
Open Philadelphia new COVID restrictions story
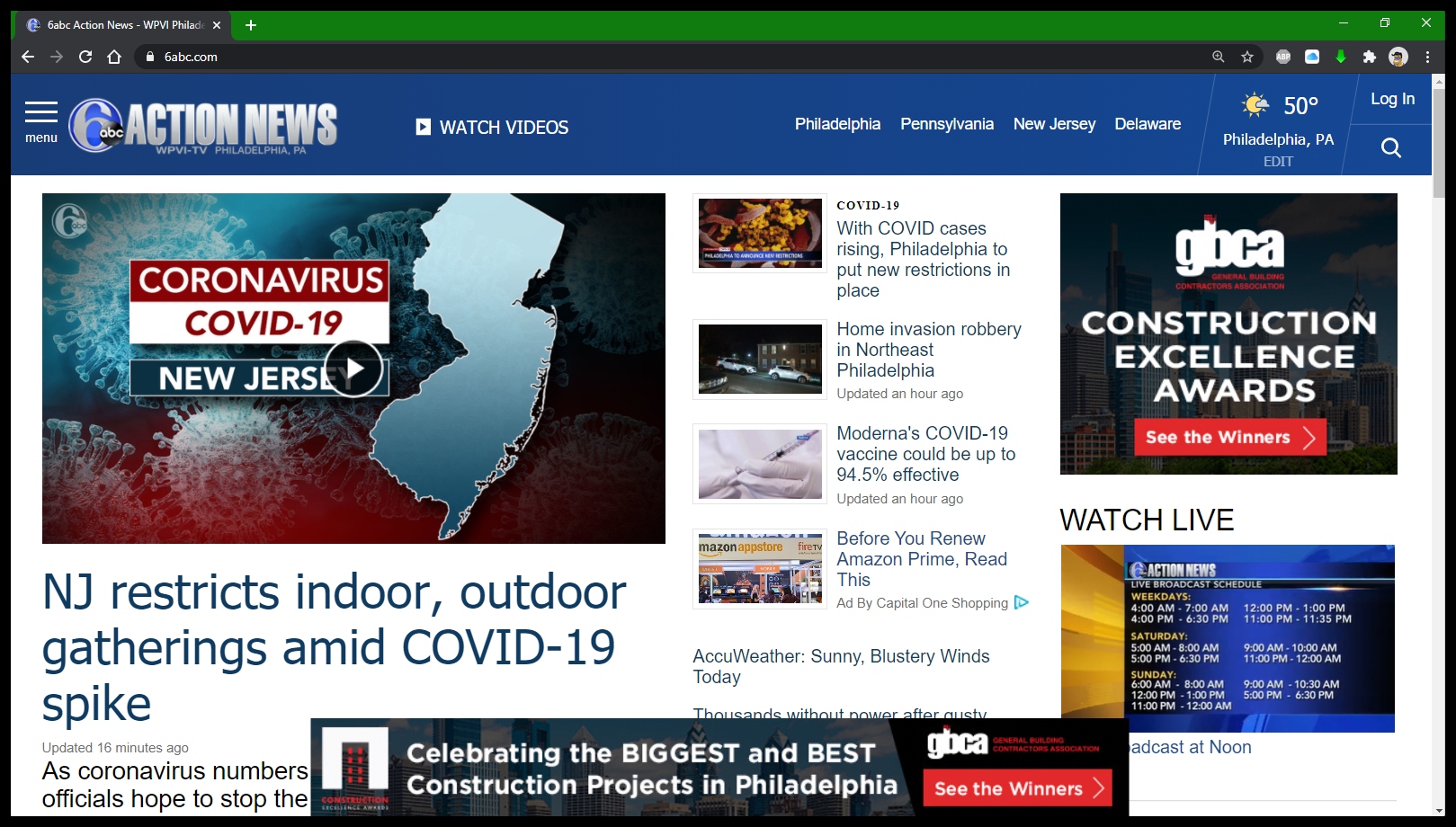coord(924,259)
